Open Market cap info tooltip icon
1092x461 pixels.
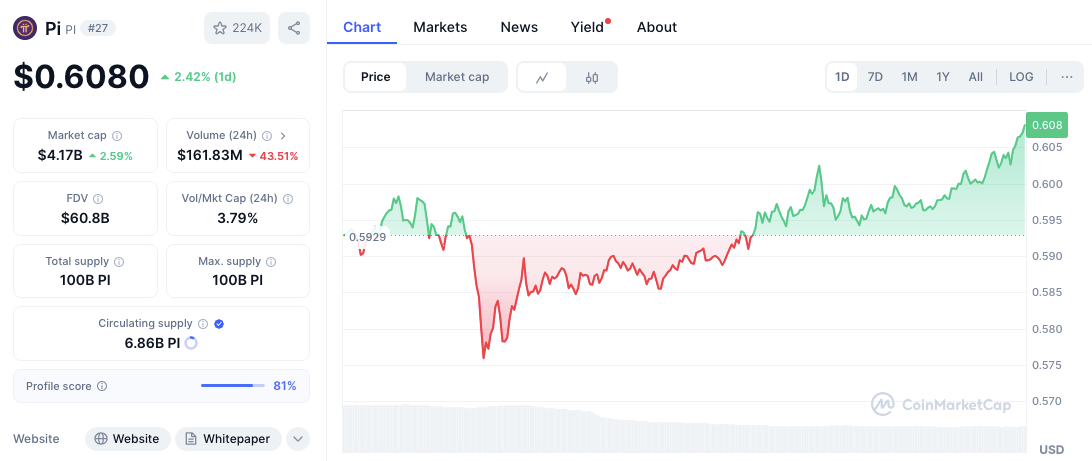117,136
